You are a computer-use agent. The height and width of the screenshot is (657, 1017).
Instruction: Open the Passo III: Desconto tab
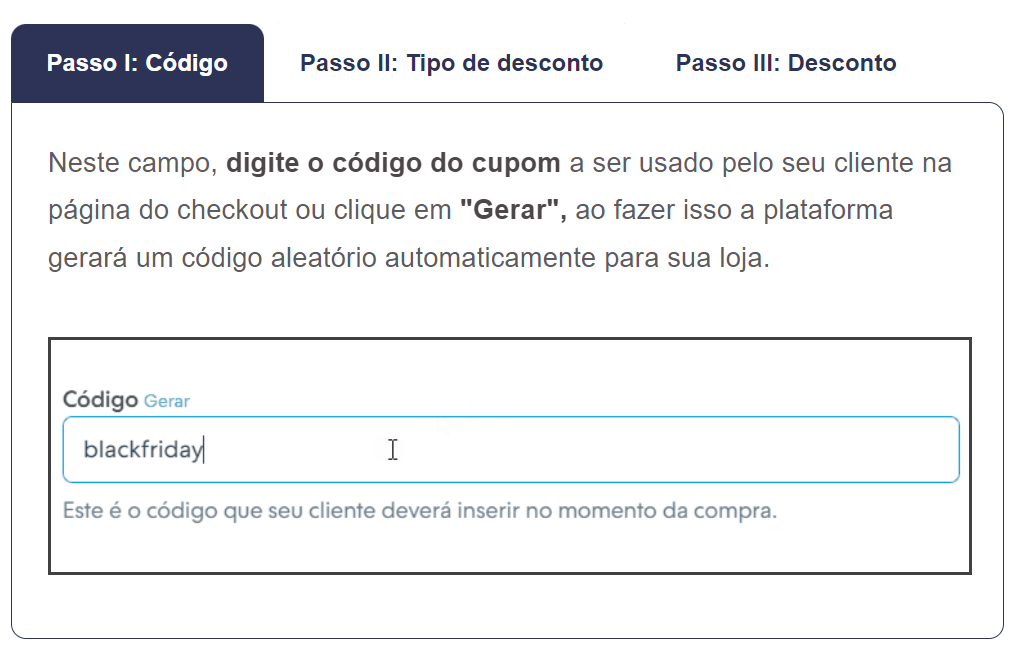point(786,63)
